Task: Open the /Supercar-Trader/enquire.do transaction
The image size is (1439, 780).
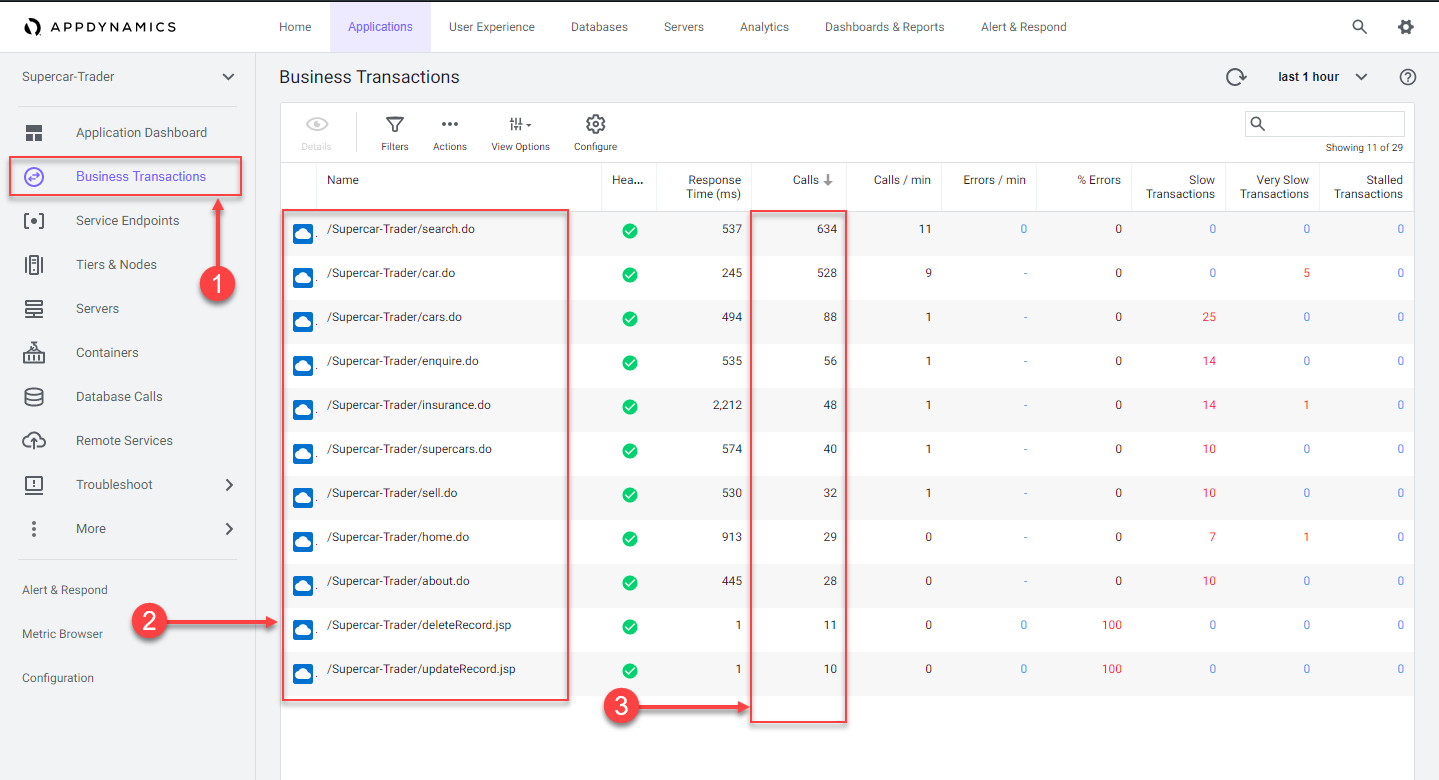Action: [403, 361]
